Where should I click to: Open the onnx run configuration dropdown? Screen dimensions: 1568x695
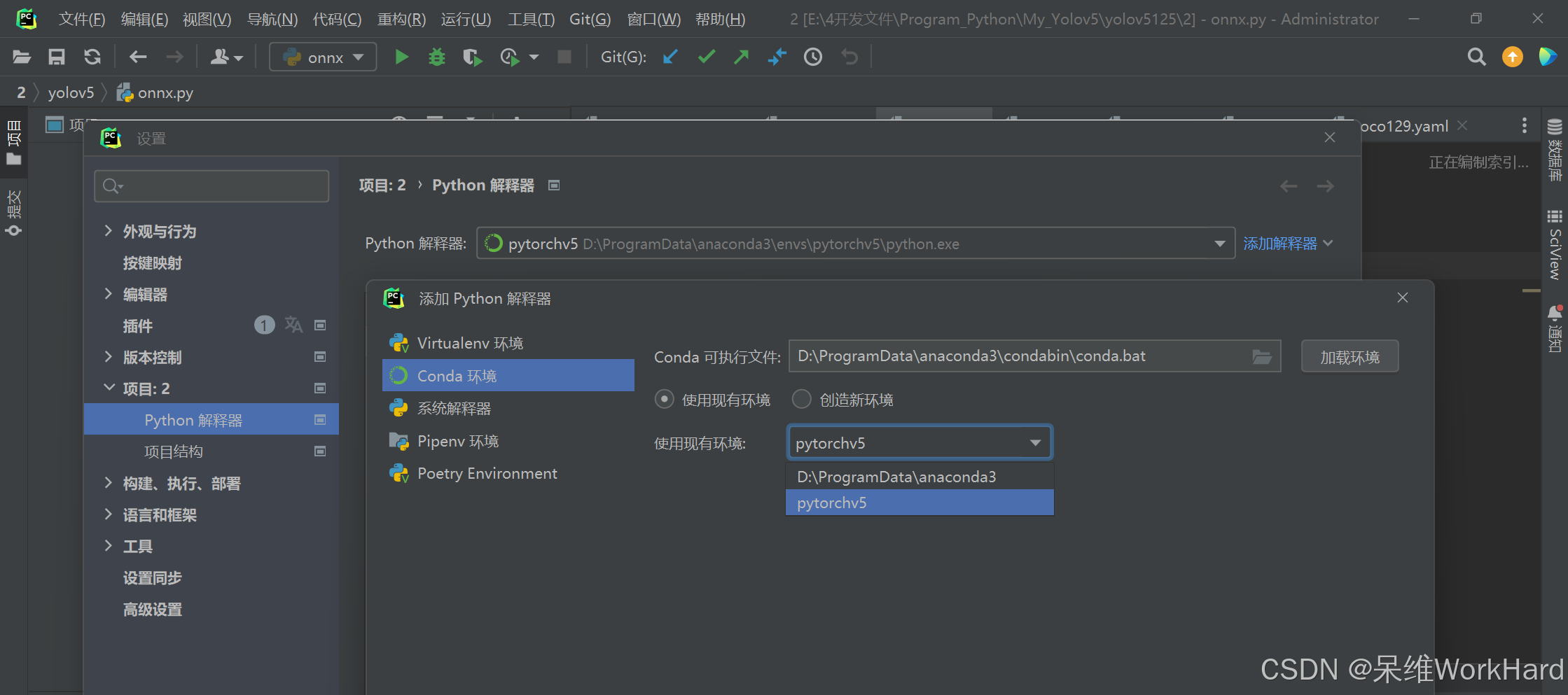pos(323,57)
